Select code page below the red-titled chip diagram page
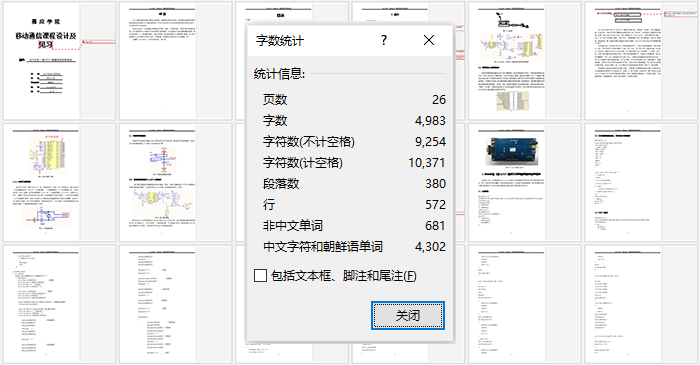Viewport: 700px width, 365px height. (59, 304)
